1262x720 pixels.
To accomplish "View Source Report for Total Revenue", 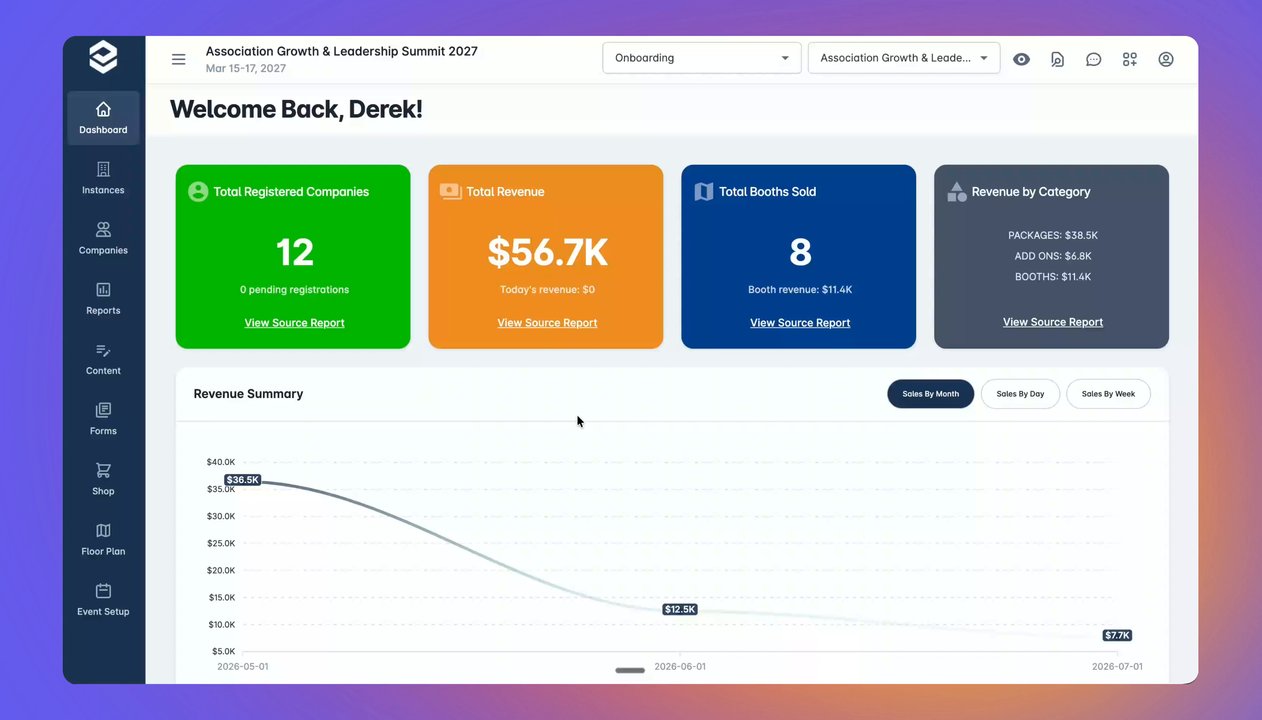I will (547, 323).
